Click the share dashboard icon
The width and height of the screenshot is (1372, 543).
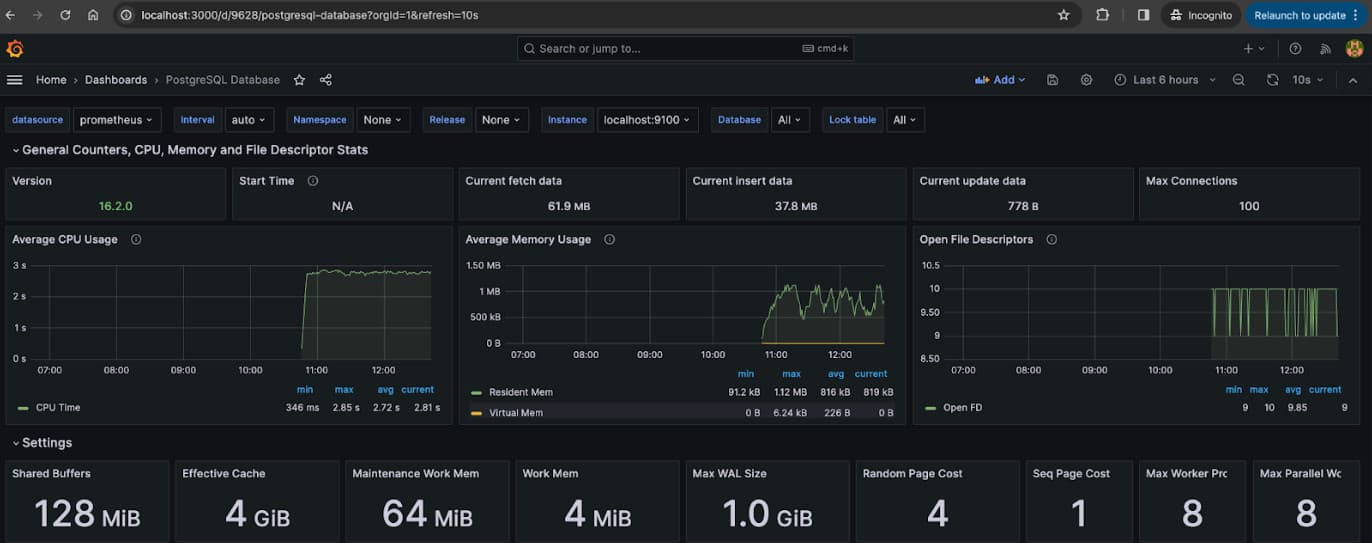(x=326, y=80)
